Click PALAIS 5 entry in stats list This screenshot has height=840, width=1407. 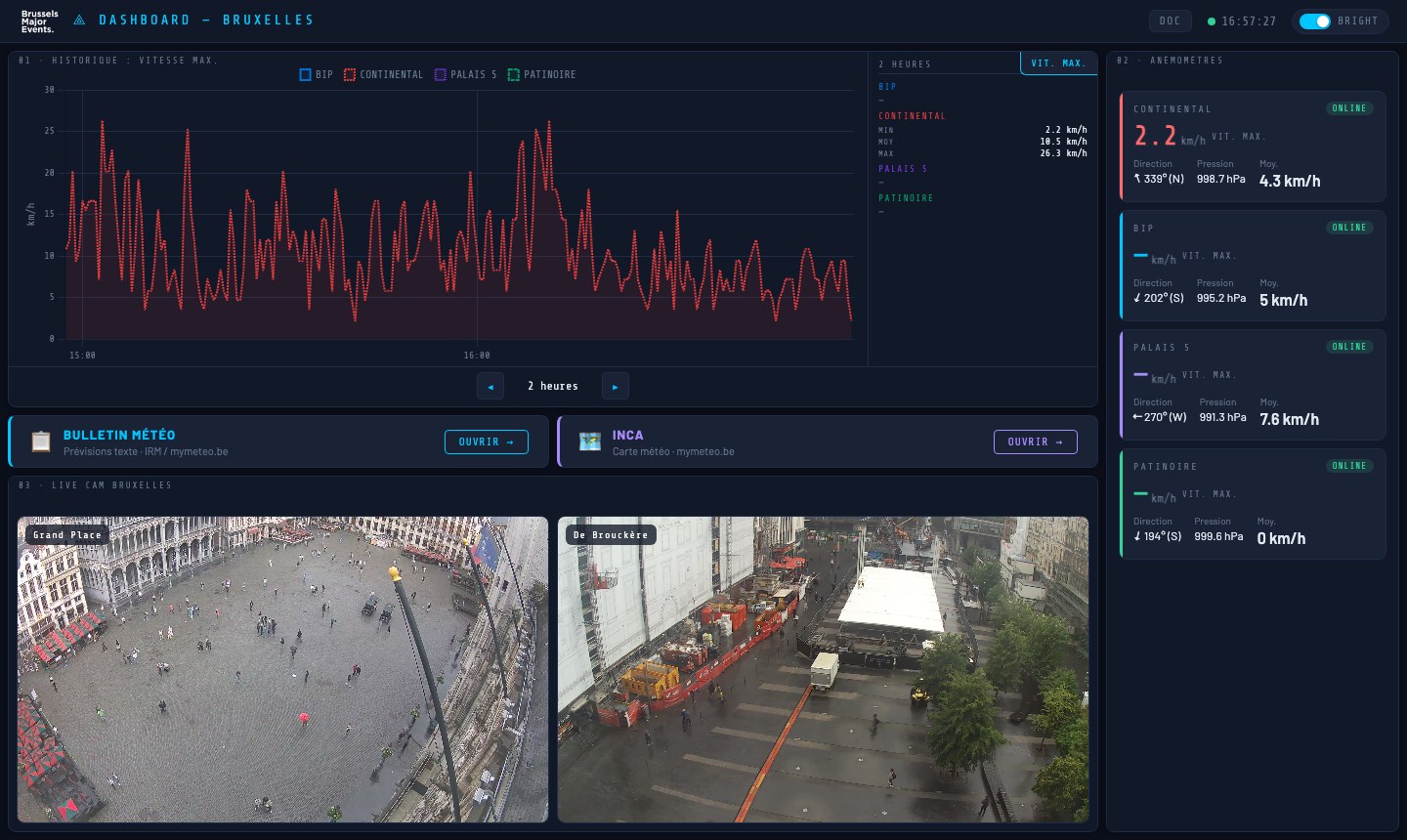tap(903, 169)
